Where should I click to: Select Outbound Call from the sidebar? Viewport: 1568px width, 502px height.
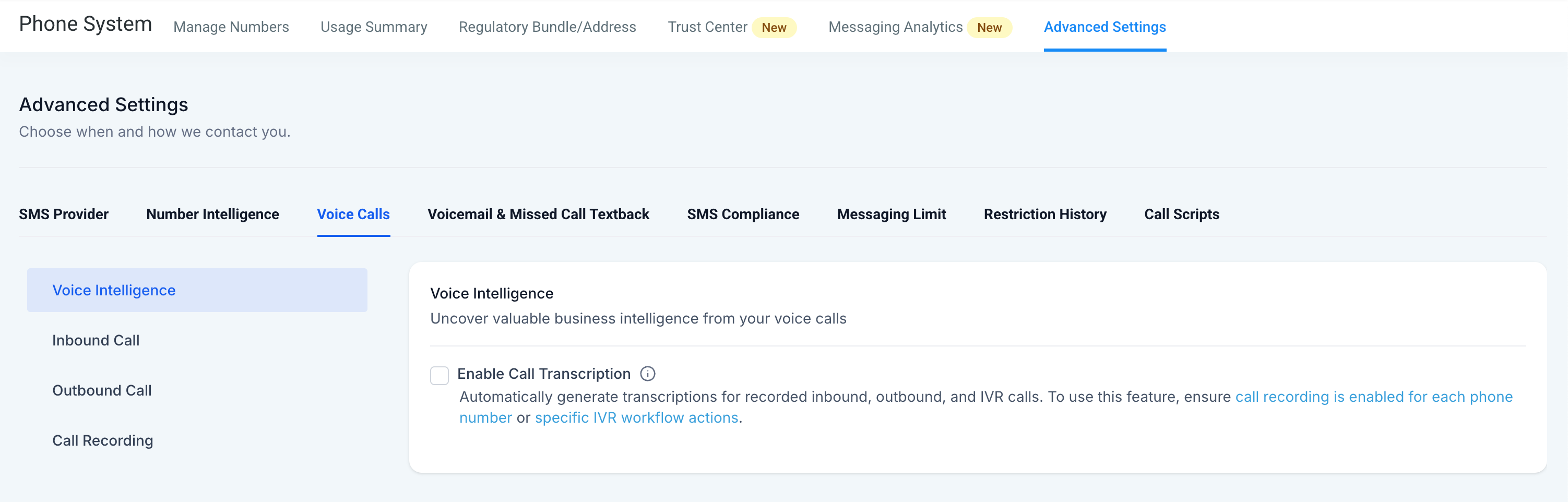pos(102,390)
